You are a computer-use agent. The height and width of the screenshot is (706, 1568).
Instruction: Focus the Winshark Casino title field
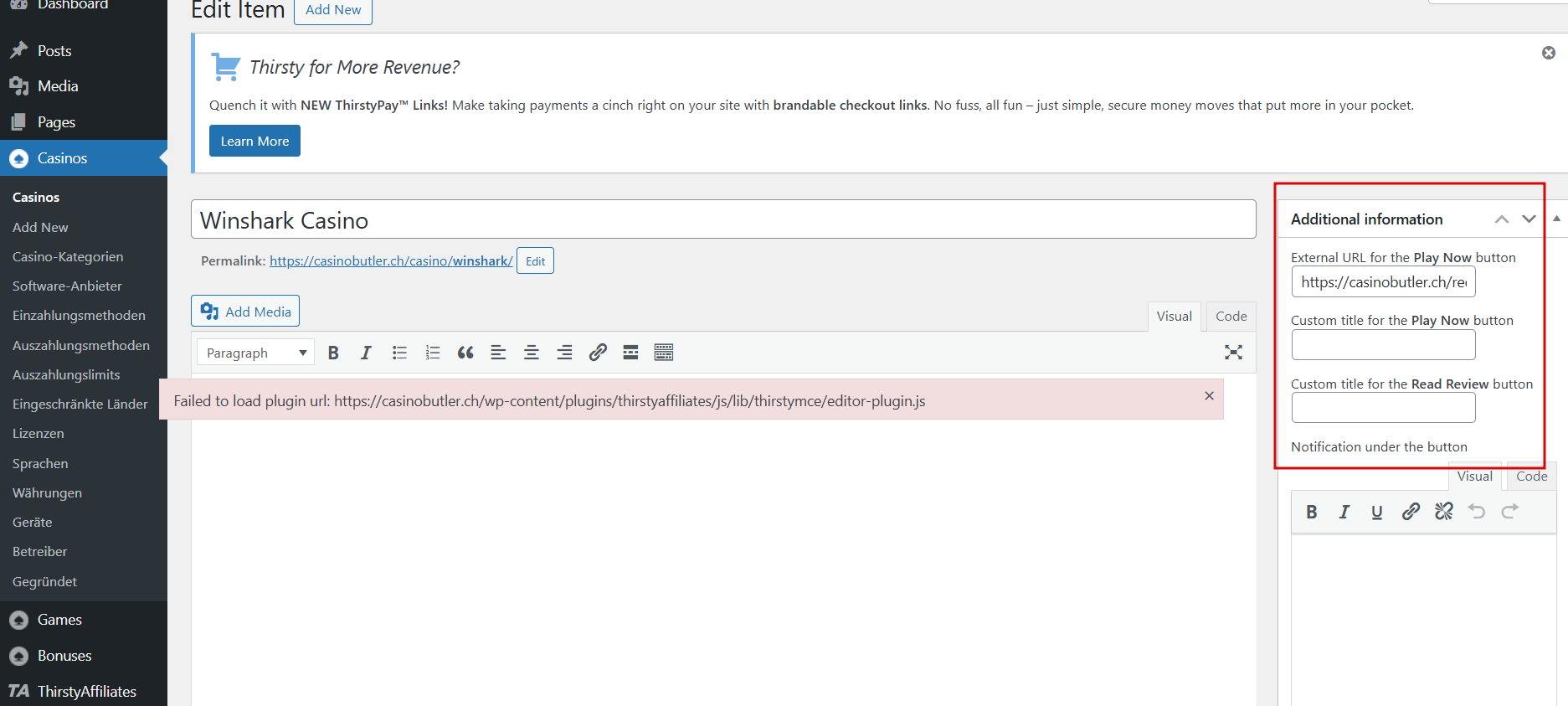click(723, 219)
